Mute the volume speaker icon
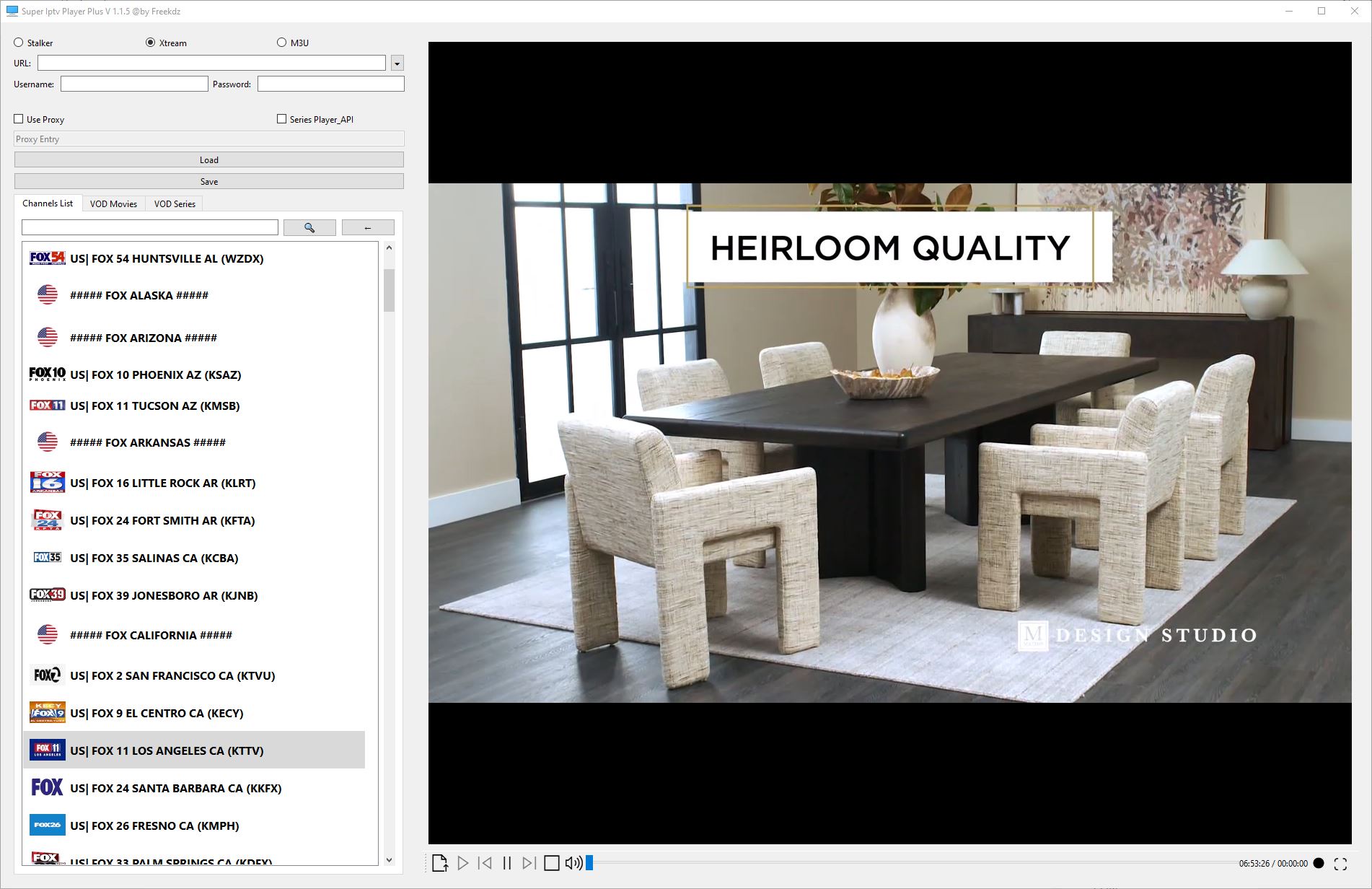 click(573, 863)
